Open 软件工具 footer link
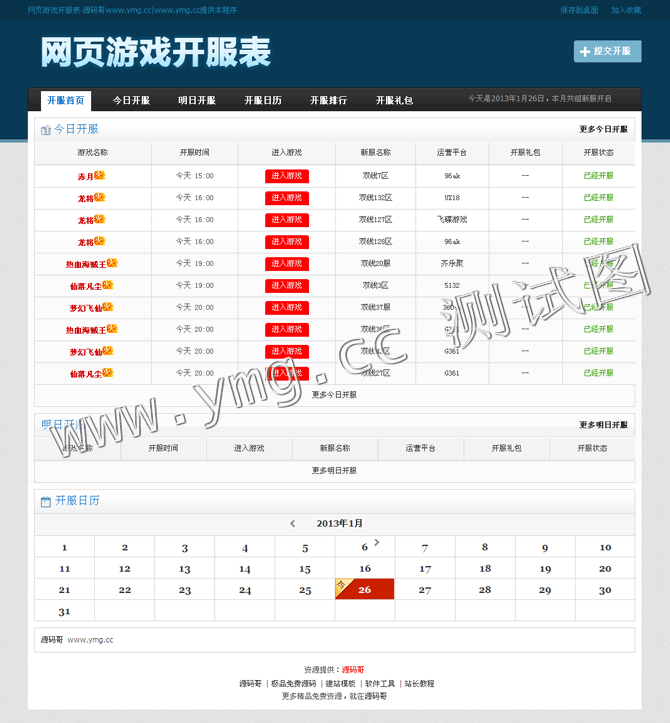Screen dimensions: 670x723 (x=380, y=683)
